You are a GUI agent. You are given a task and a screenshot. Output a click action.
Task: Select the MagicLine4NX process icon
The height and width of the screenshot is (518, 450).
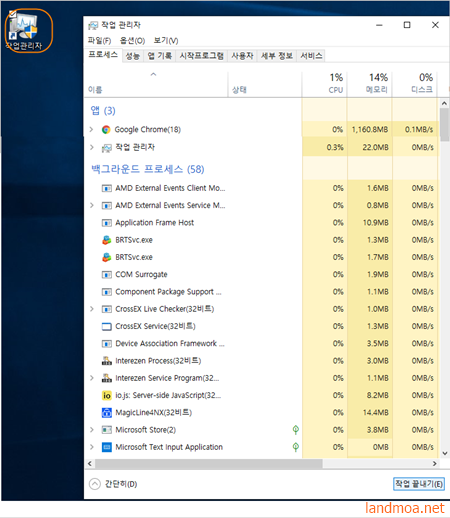pos(106,413)
